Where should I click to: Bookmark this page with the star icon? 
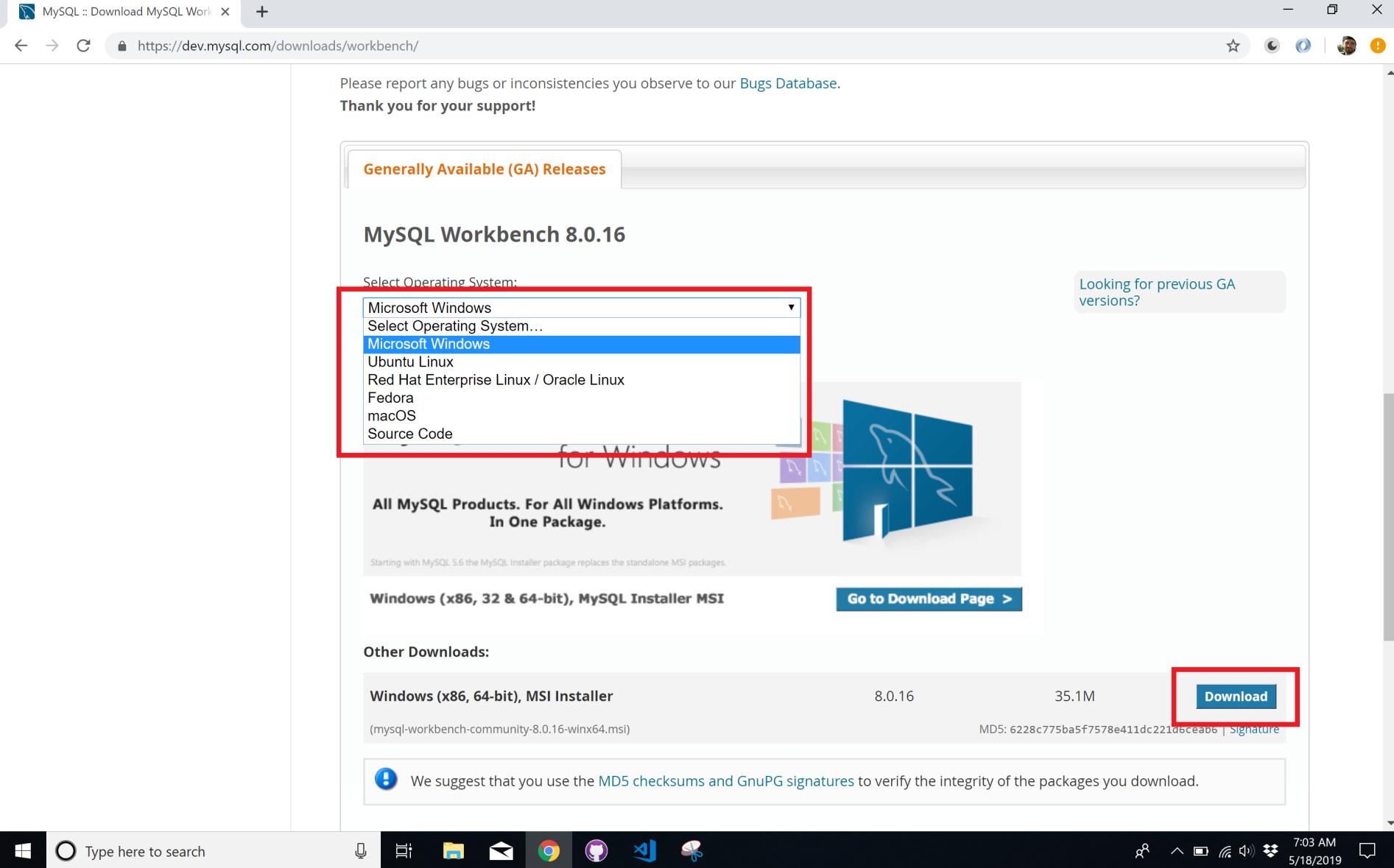click(x=1233, y=46)
